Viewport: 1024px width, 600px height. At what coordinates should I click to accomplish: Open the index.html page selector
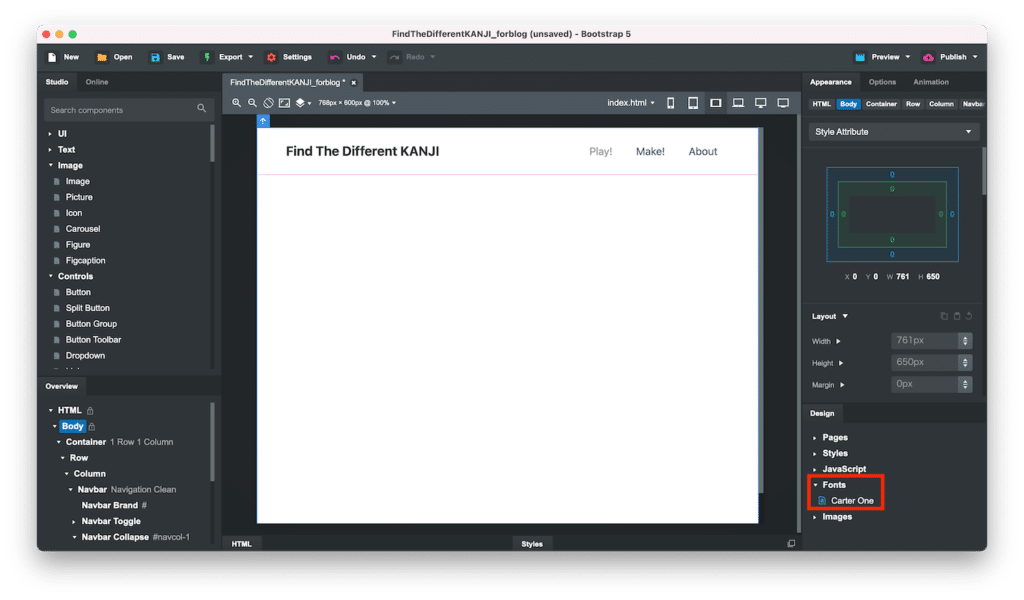point(631,103)
